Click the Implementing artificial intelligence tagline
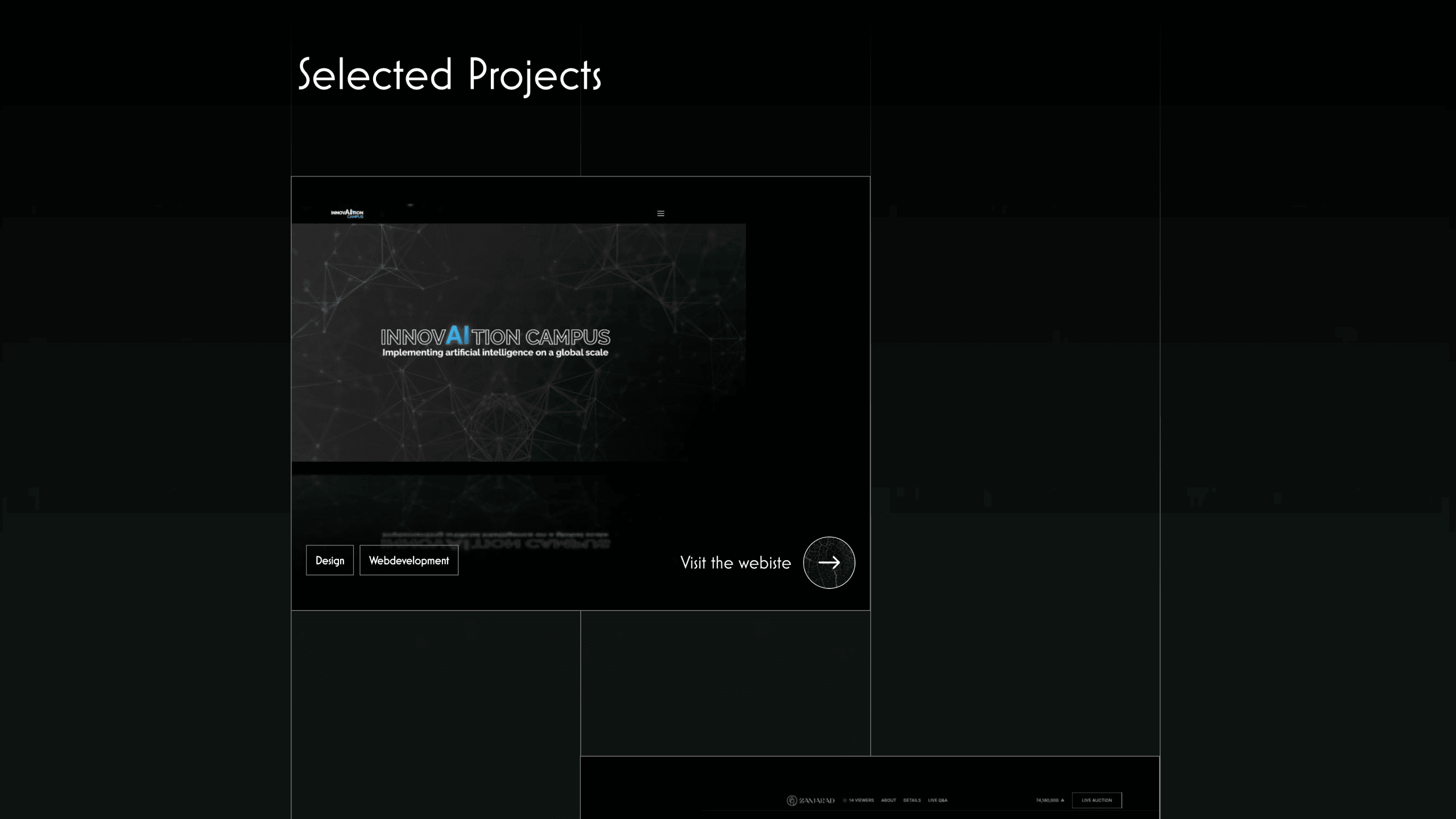 [x=495, y=353]
